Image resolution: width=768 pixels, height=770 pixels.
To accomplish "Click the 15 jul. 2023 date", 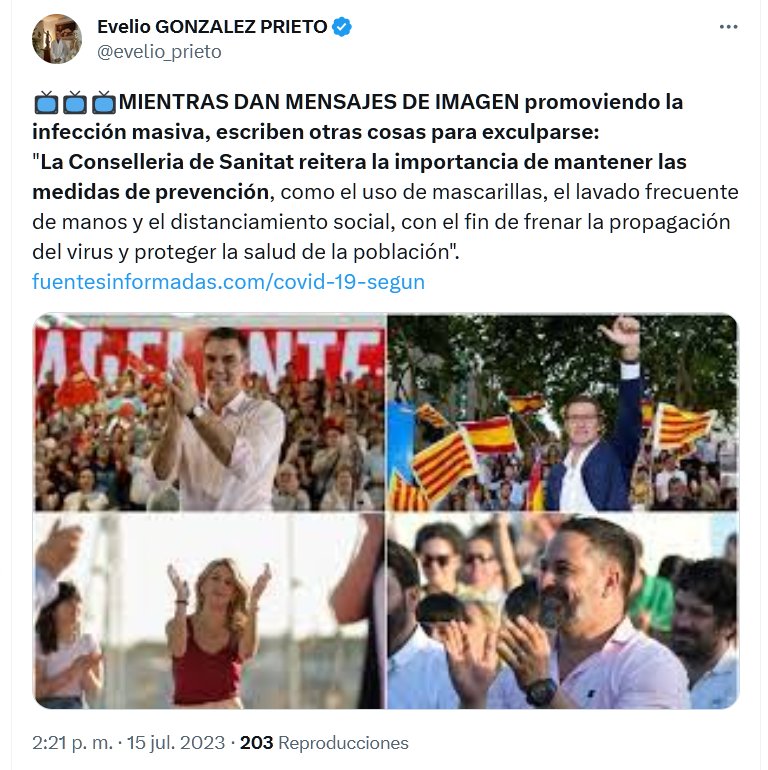I will pos(176,742).
